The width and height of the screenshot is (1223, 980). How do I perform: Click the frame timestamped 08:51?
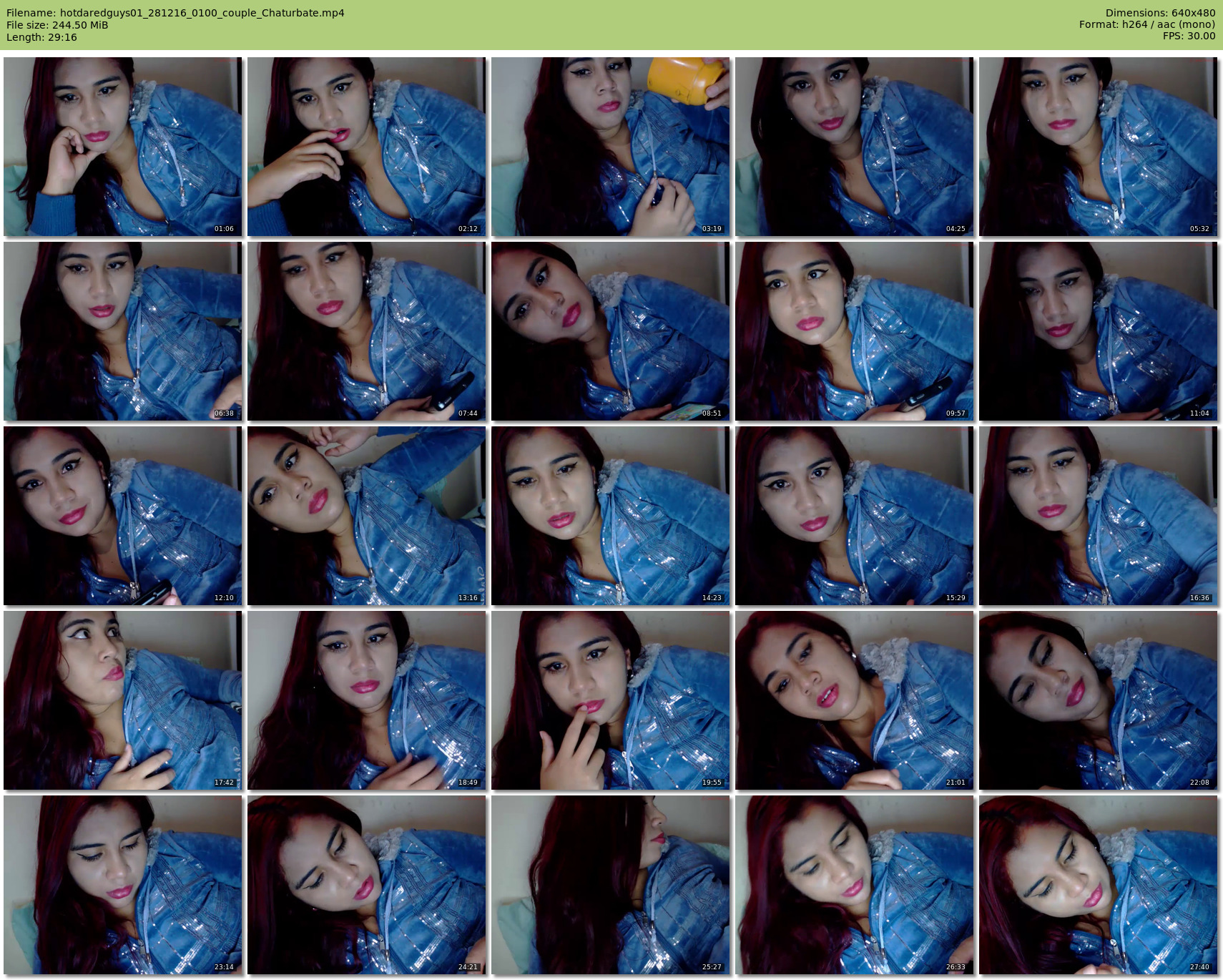tap(610, 331)
